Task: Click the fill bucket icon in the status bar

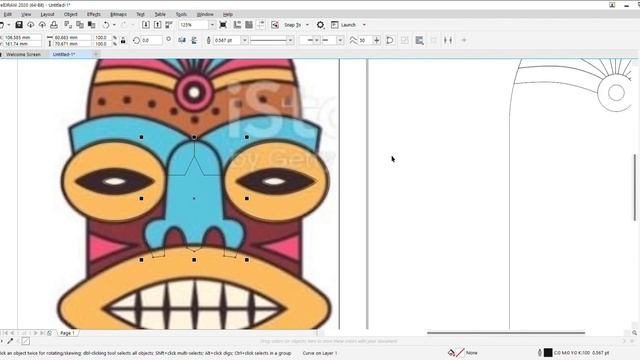Action: pos(451,353)
